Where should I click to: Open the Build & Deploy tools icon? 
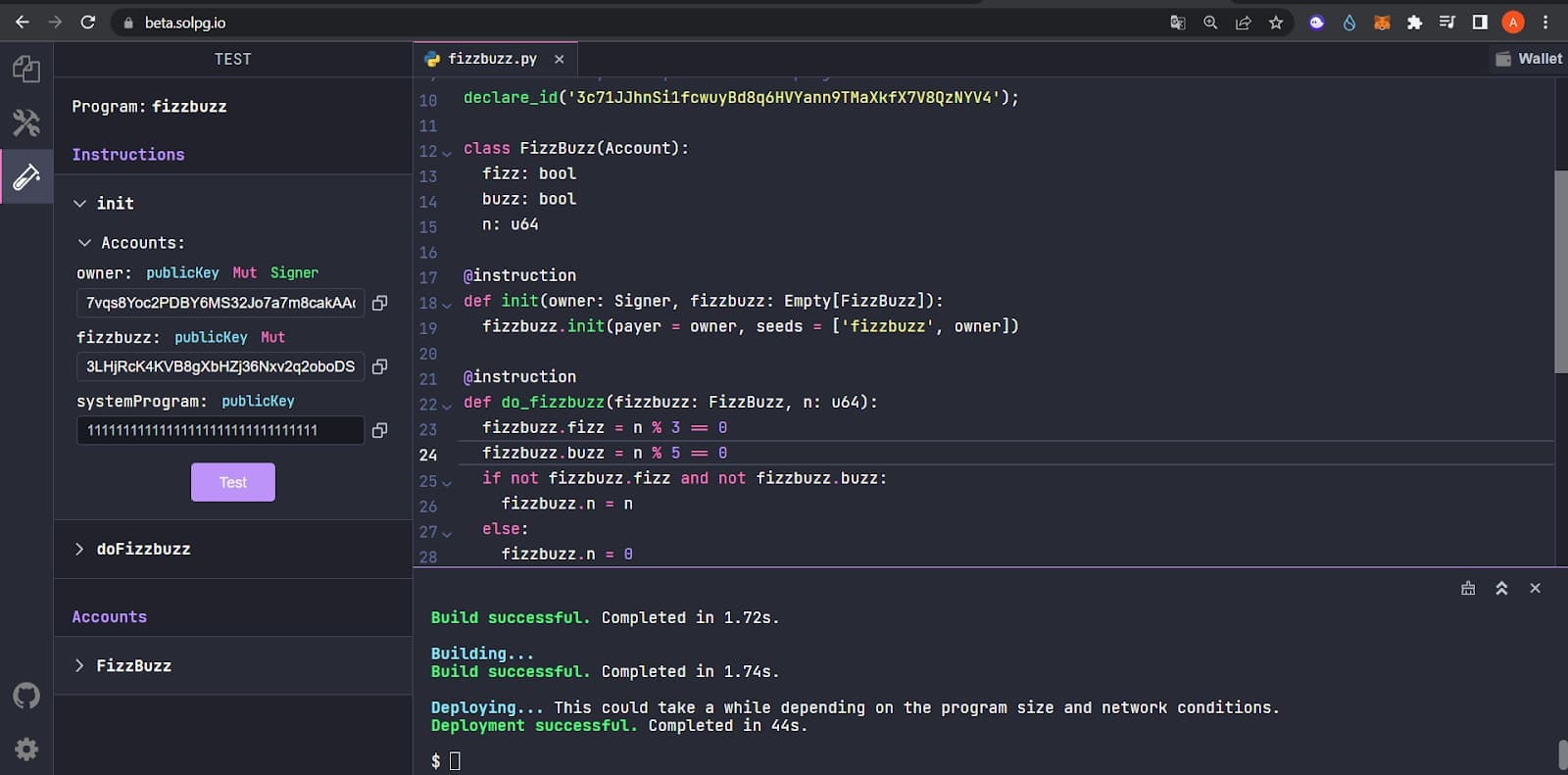(26, 122)
